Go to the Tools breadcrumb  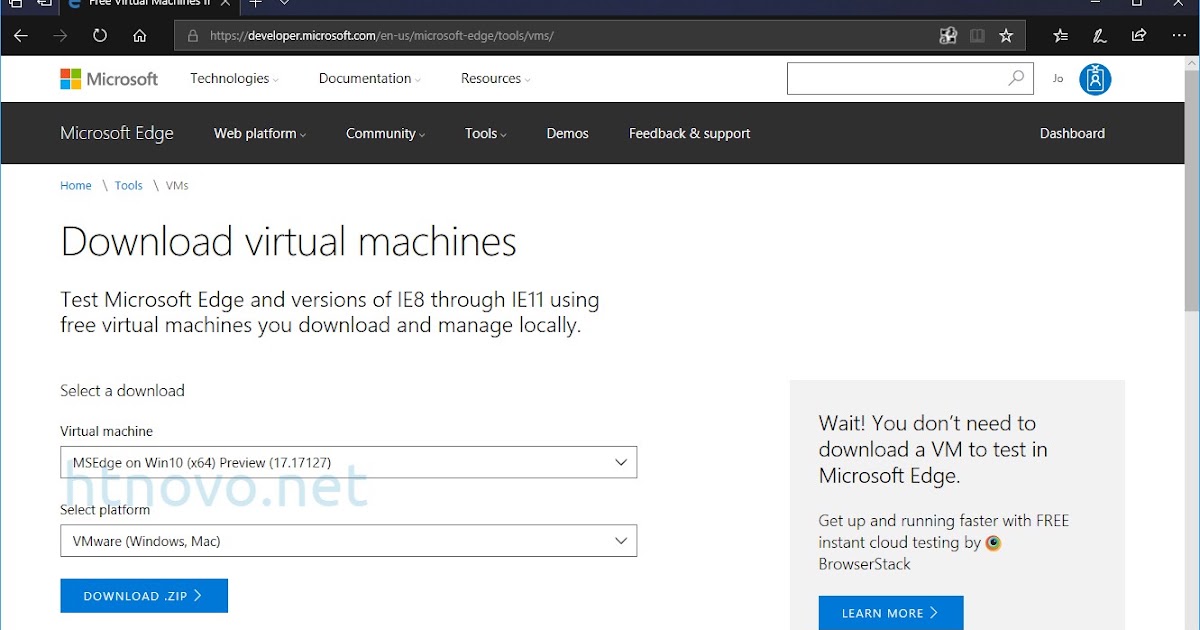(129, 186)
